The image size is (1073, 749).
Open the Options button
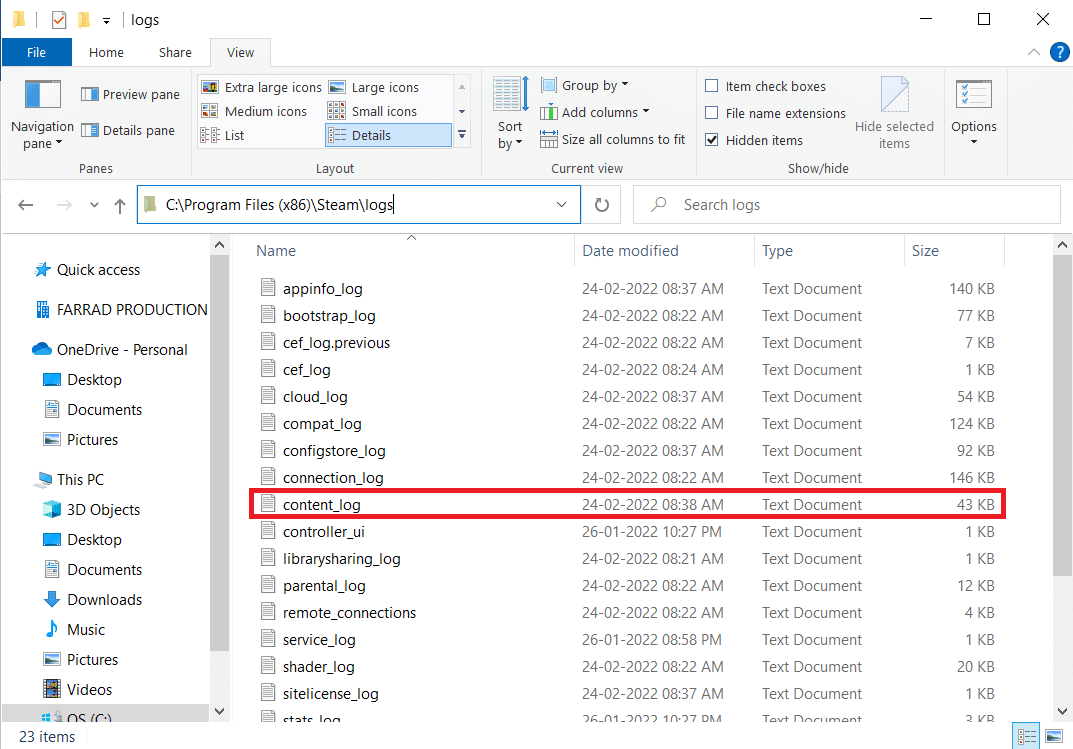click(974, 112)
